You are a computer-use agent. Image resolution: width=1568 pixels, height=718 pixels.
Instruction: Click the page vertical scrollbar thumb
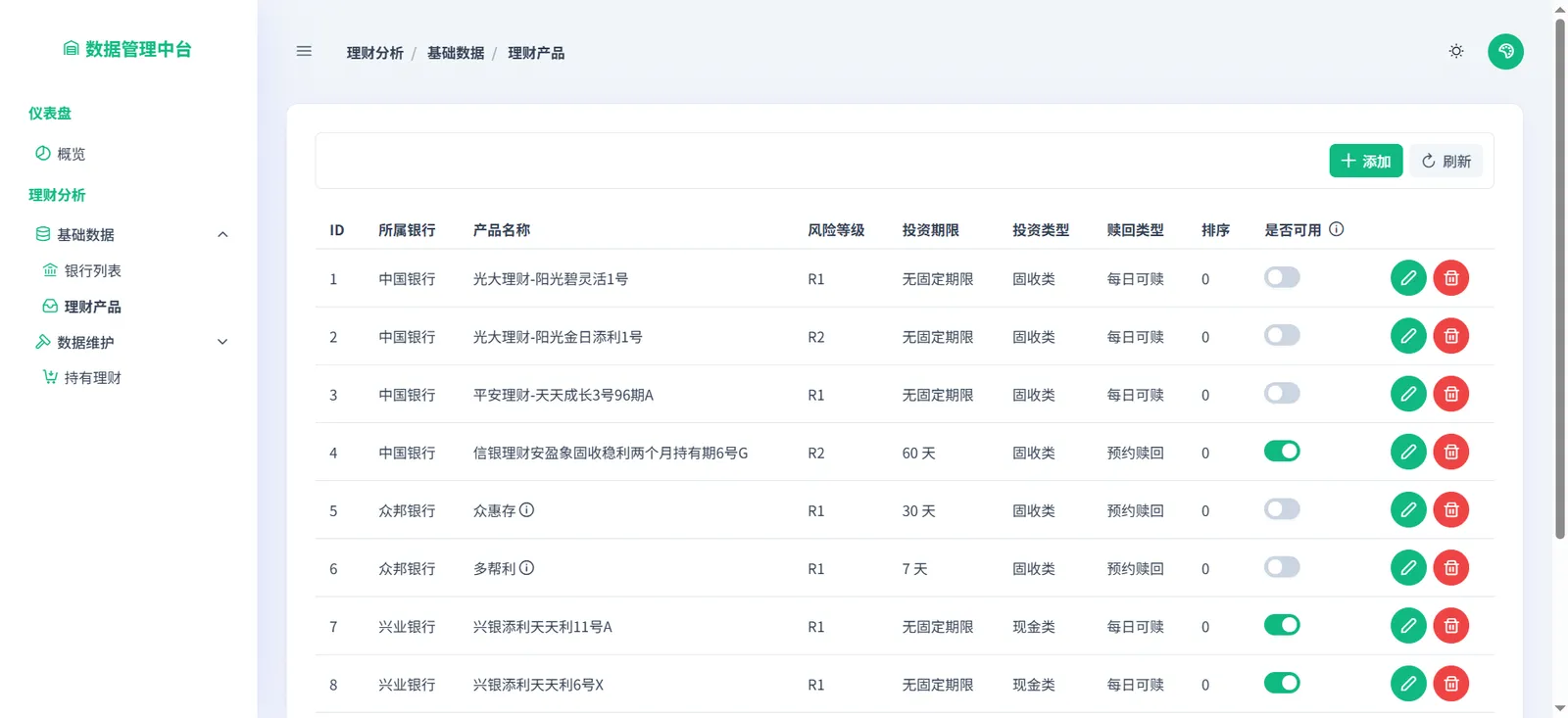click(x=1560, y=278)
